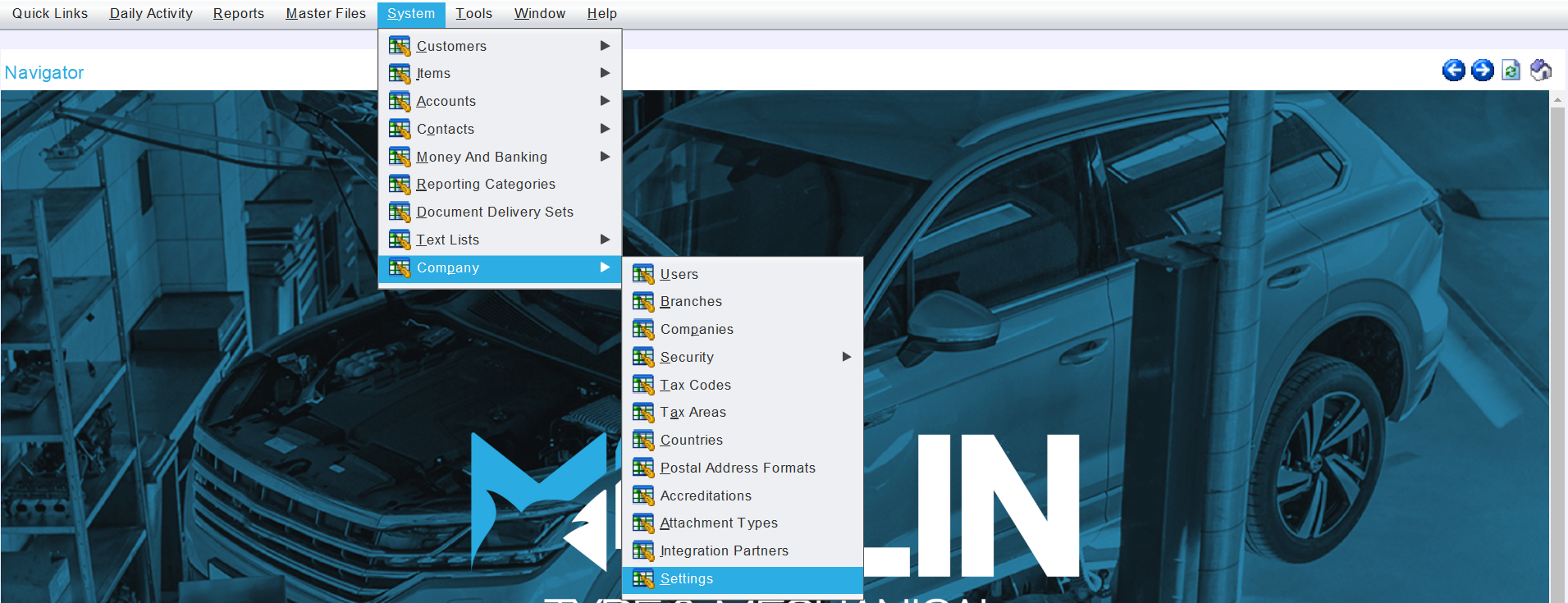Select Settings in the Company submenu
Image resolution: width=1568 pixels, height=603 pixels.
tap(743, 579)
